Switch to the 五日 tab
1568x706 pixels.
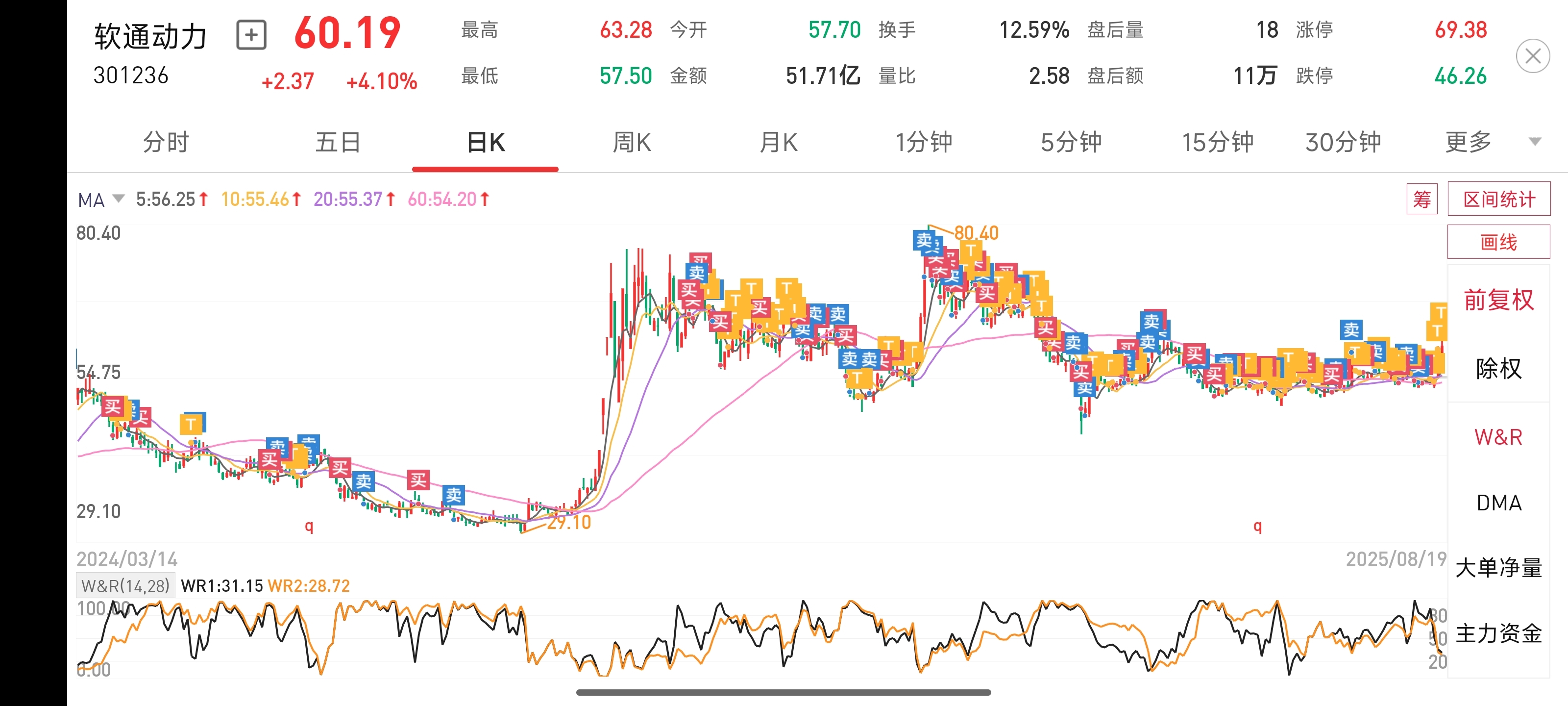click(338, 142)
